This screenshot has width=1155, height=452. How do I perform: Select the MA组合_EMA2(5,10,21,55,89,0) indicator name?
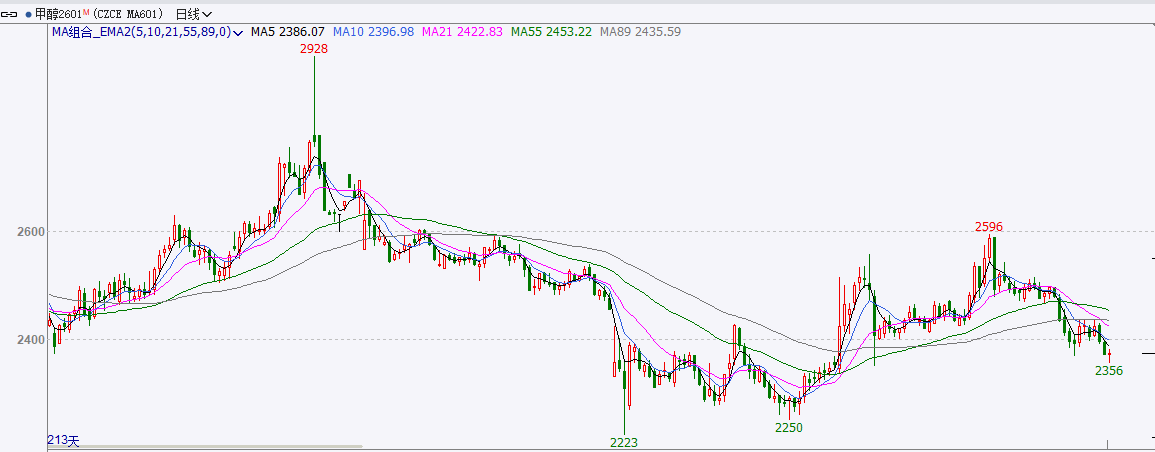(141, 32)
